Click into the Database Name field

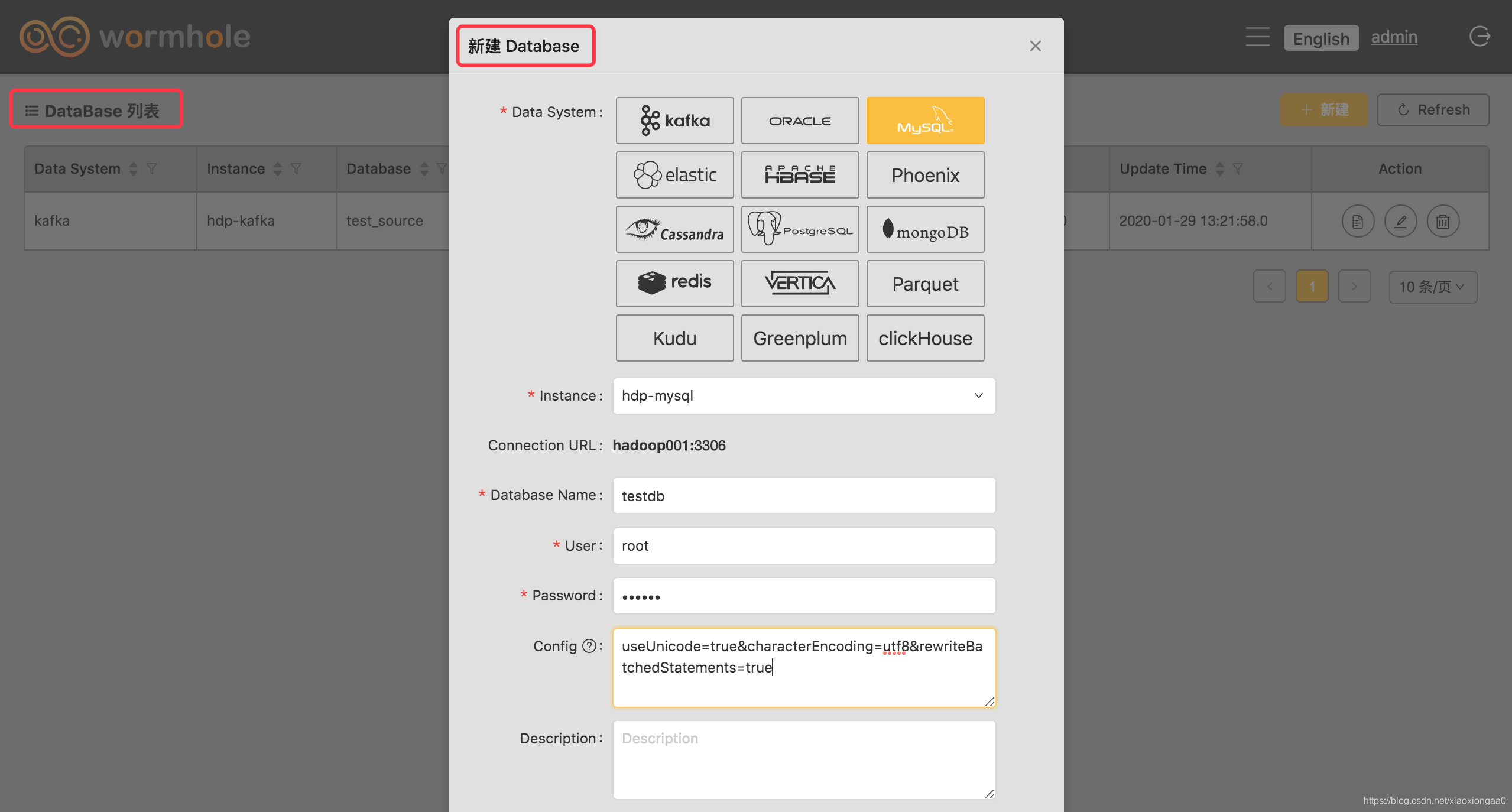coord(804,496)
